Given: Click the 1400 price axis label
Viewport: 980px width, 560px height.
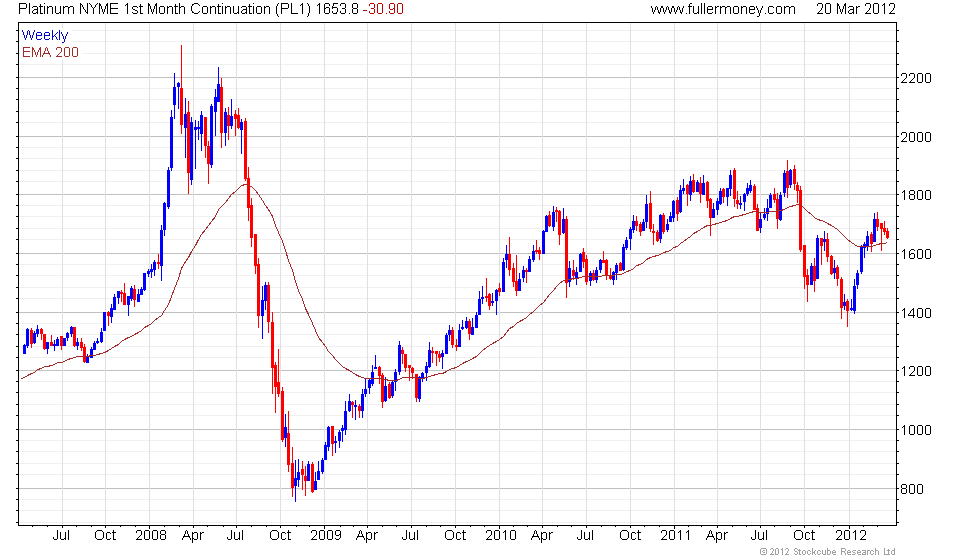Looking at the screenshot, I should point(915,313).
